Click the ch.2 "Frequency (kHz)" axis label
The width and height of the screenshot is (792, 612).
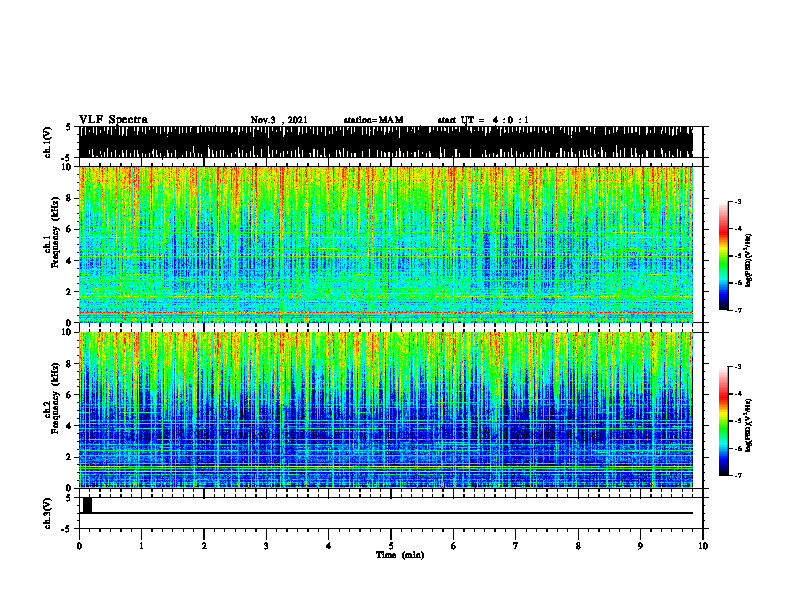(55, 397)
